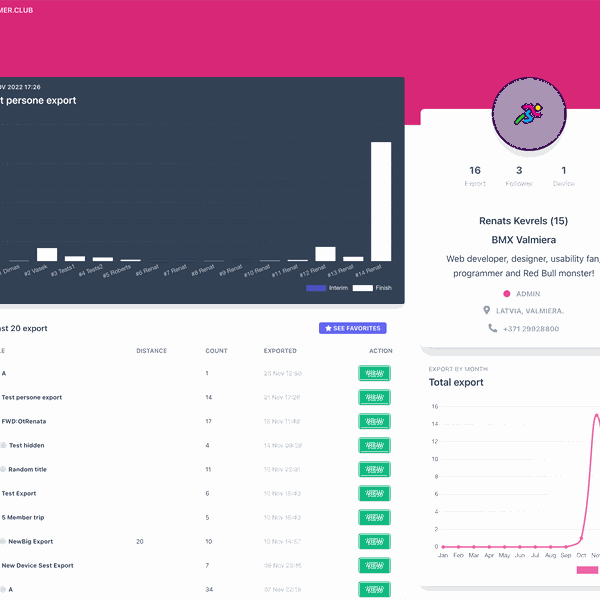Screen dimensions: 600x600
Task: Click the grey status dot beside Random title
Action: pyautogui.click(x=3, y=469)
